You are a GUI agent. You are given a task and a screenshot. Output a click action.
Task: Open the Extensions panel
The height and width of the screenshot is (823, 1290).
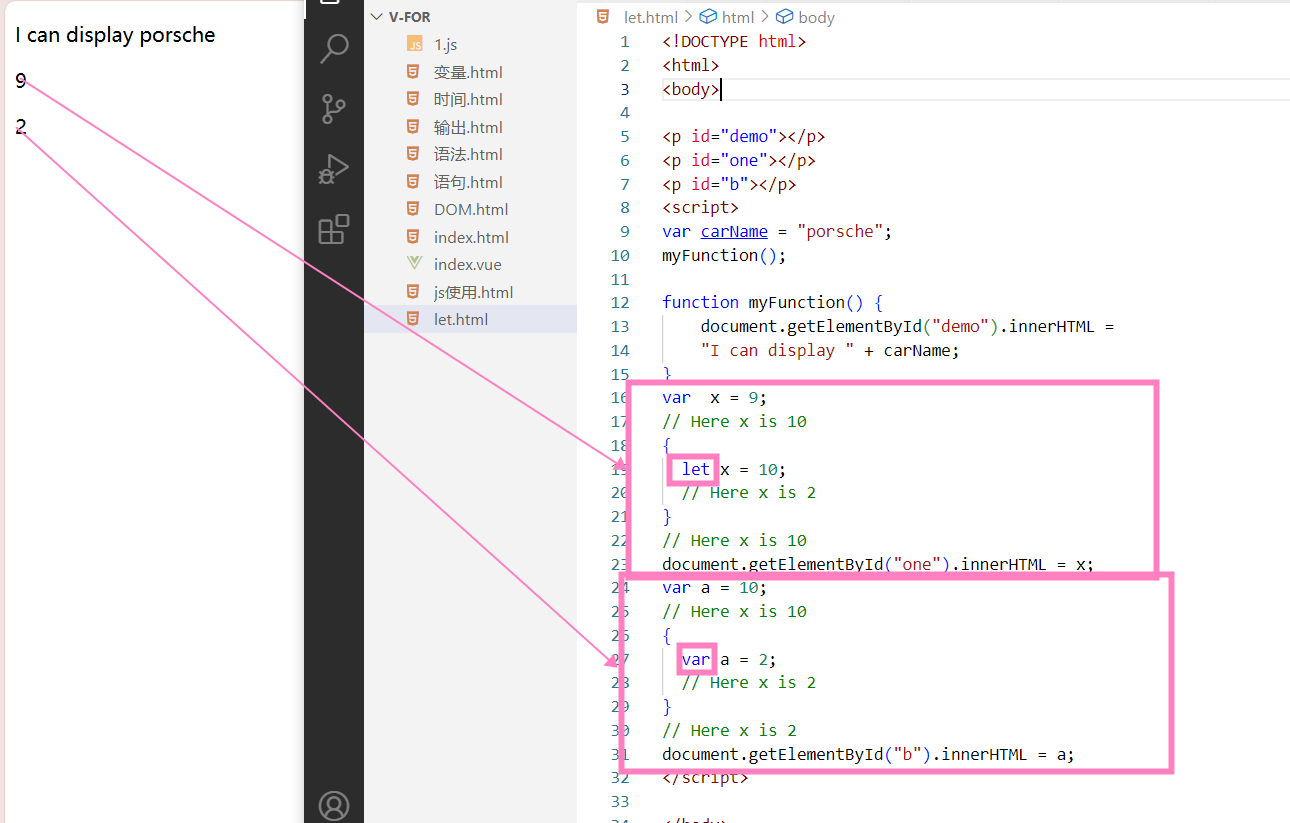pyautogui.click(x=334, y=228)
